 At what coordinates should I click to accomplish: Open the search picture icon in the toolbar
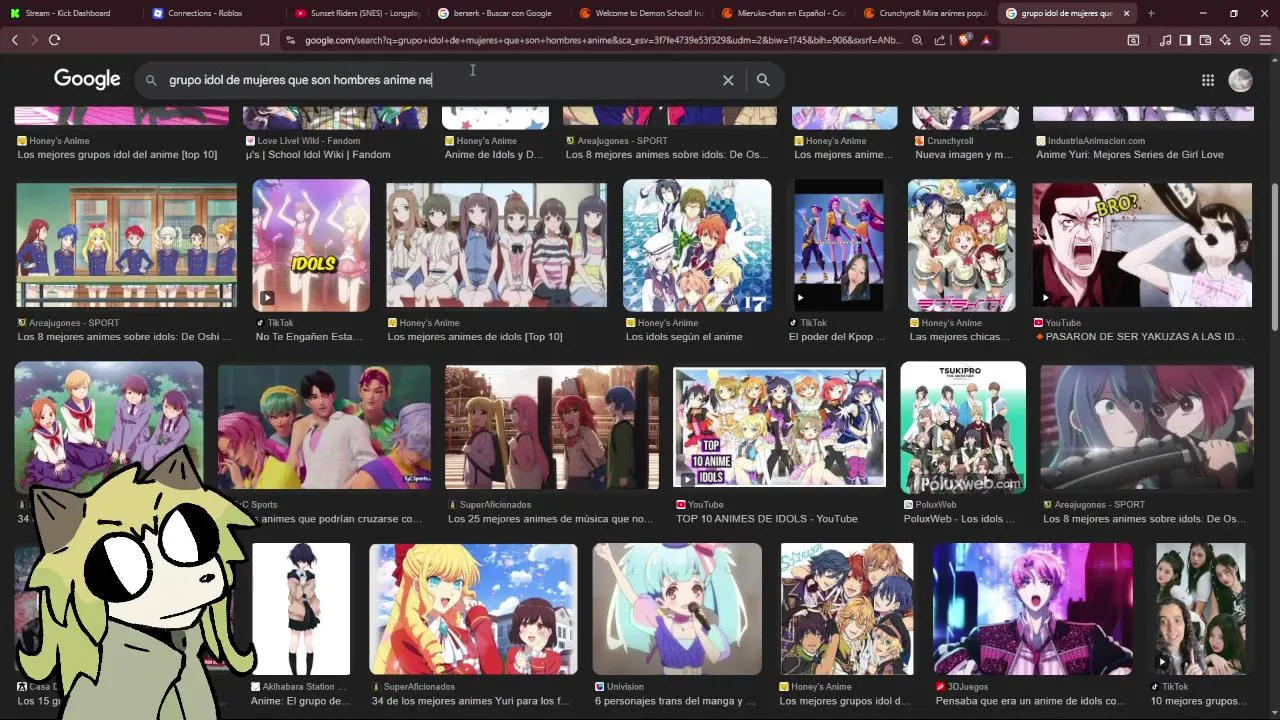pos(1133,40)
